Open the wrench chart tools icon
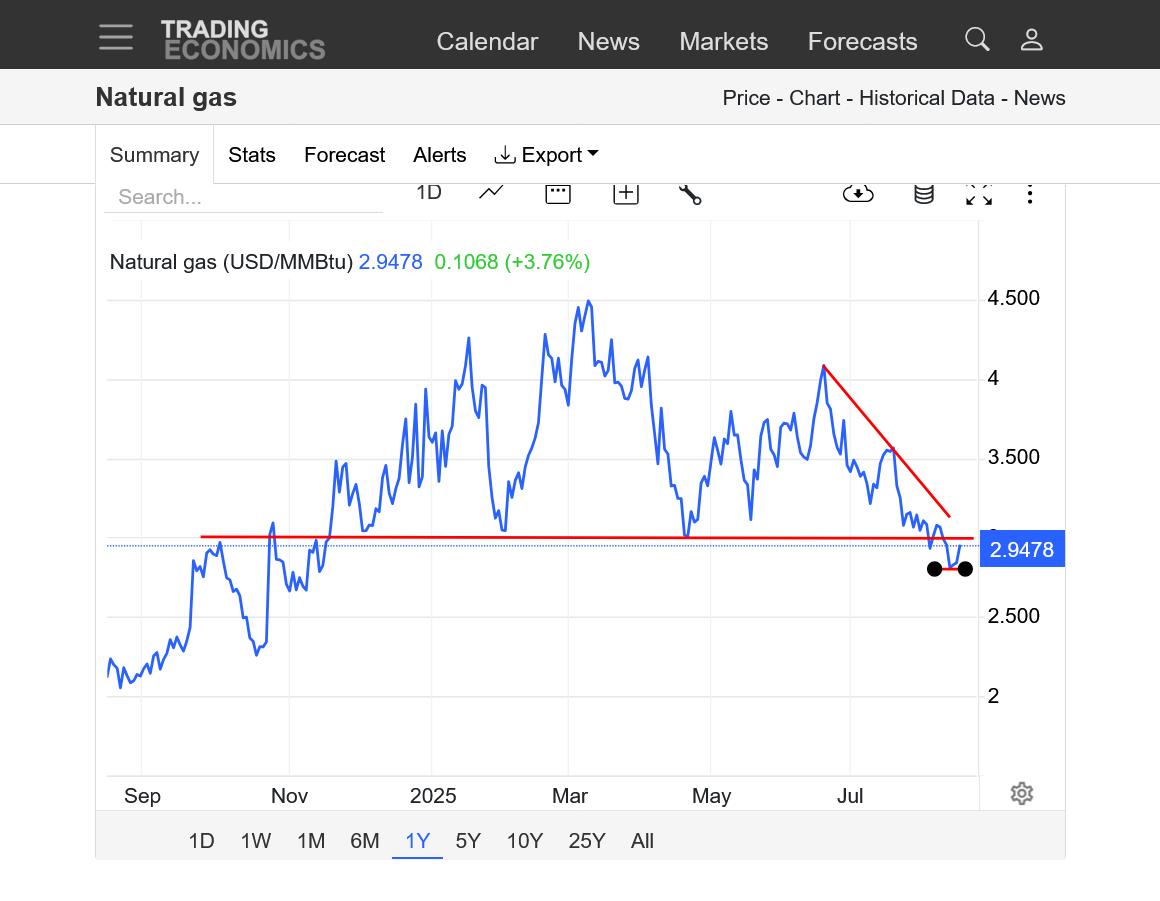 (x=690, y=193)
